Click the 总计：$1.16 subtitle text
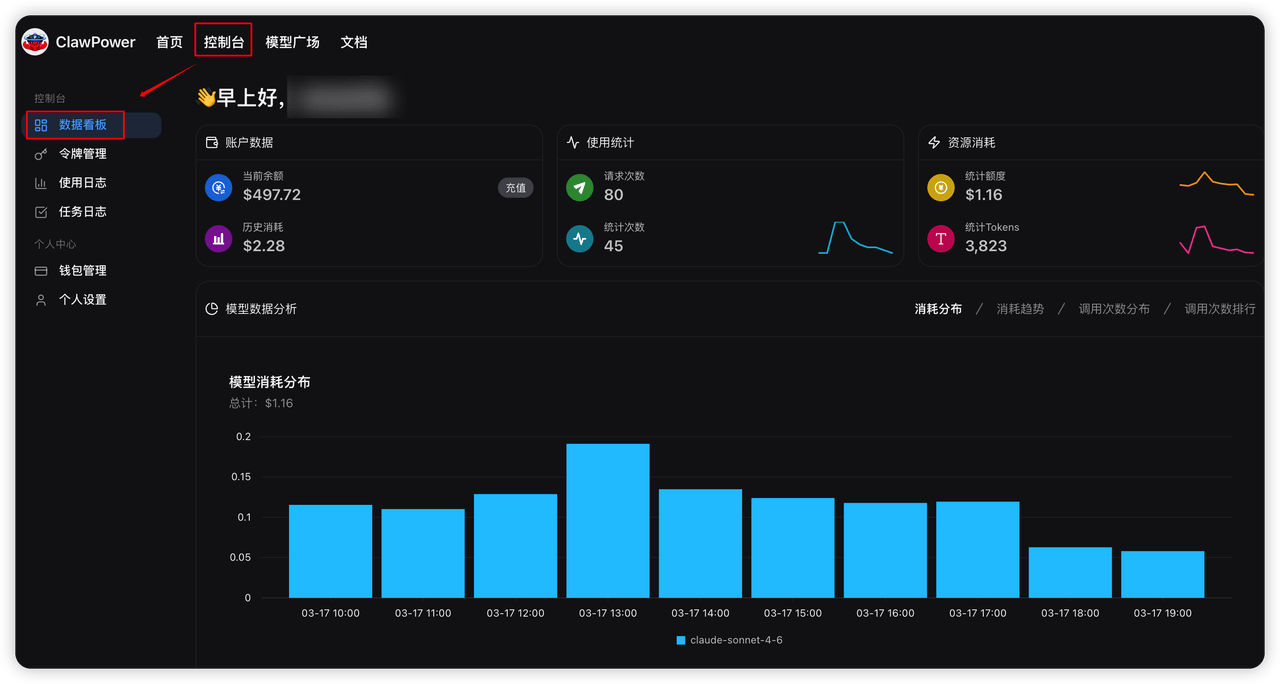Screen dimensions: 1280x684 coord(261,404)
